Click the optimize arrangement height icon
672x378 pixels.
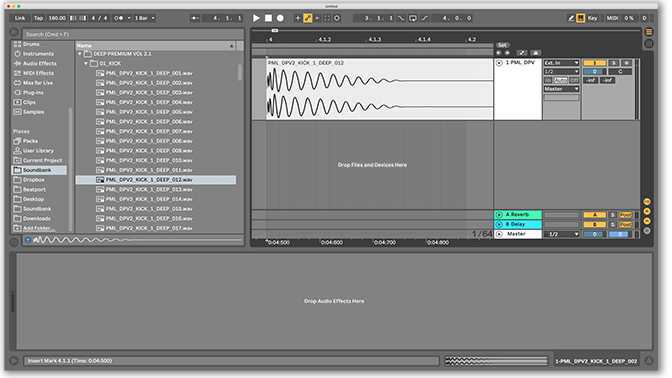(x=522, y=53)
